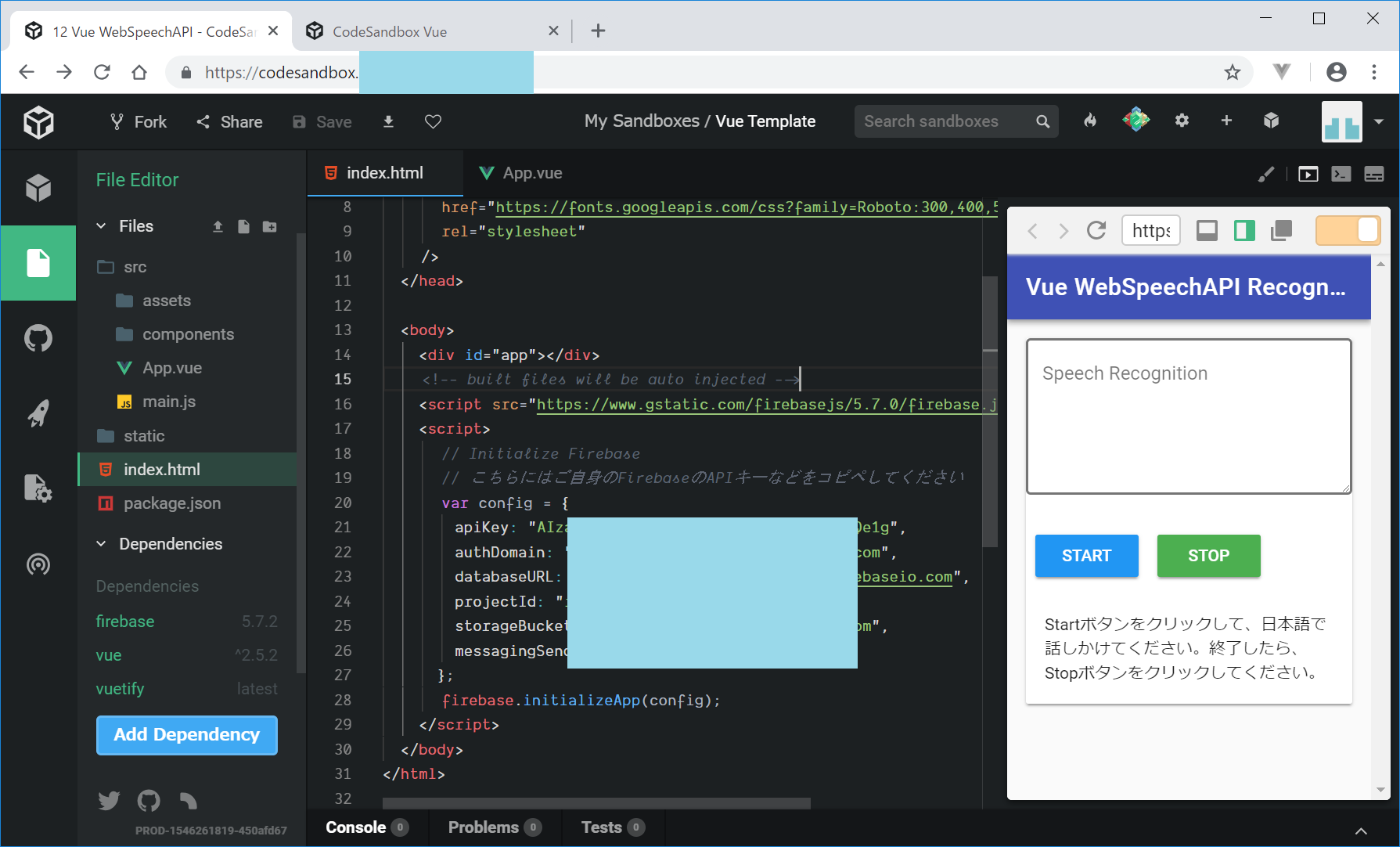Open main.js file
The height and width of the screenshot is (847, 1400).
pyautogui.click(x=187, y=402)
